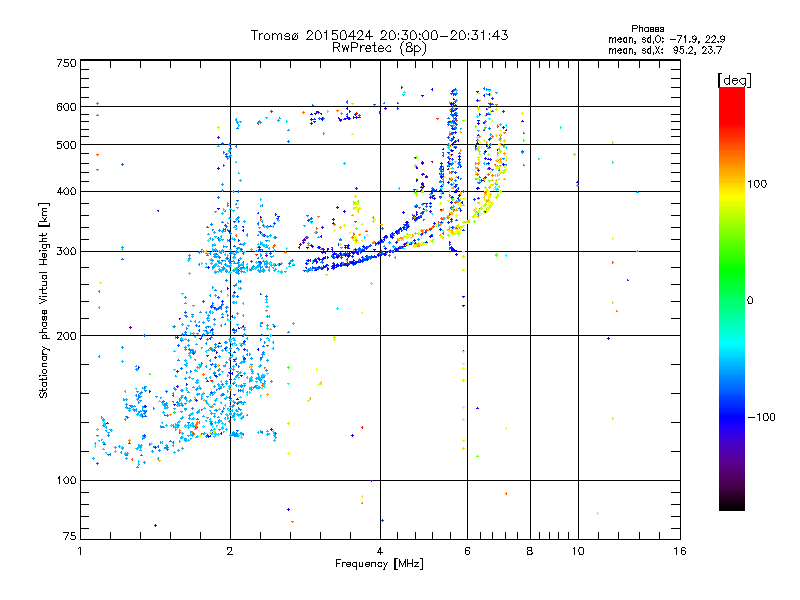This screenshot has height=600, width=800.
Task: Click the plot title 'Tromsø 20150424 20:30:00-20:31:43'
Action: pos(380,35)
